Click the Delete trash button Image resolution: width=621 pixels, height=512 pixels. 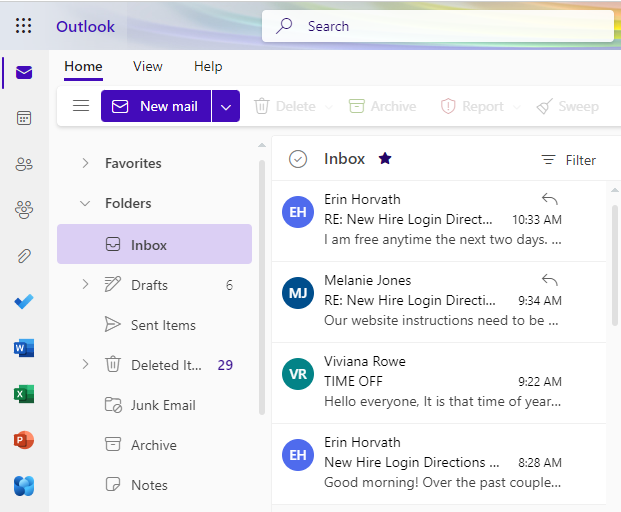(x=285, y=106)
